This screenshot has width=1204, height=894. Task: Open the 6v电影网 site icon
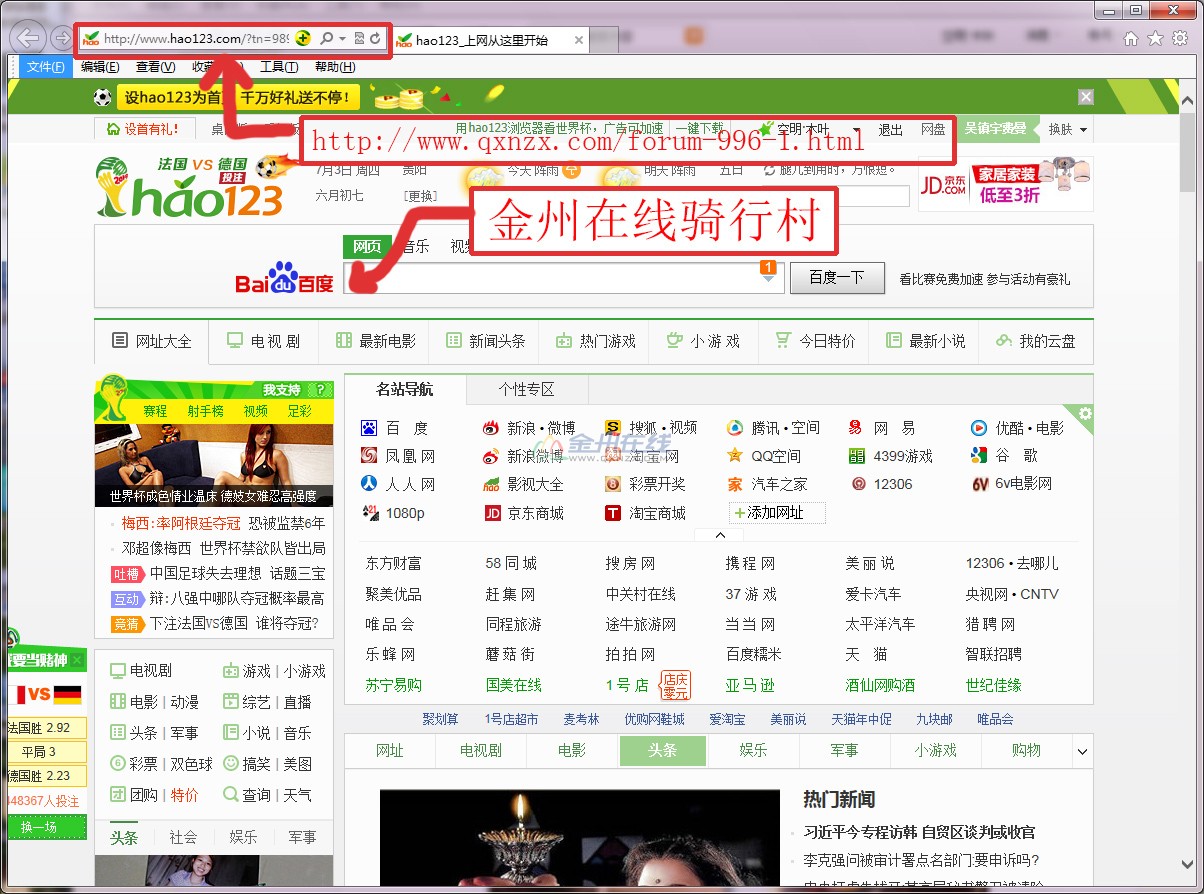(980, 484)
